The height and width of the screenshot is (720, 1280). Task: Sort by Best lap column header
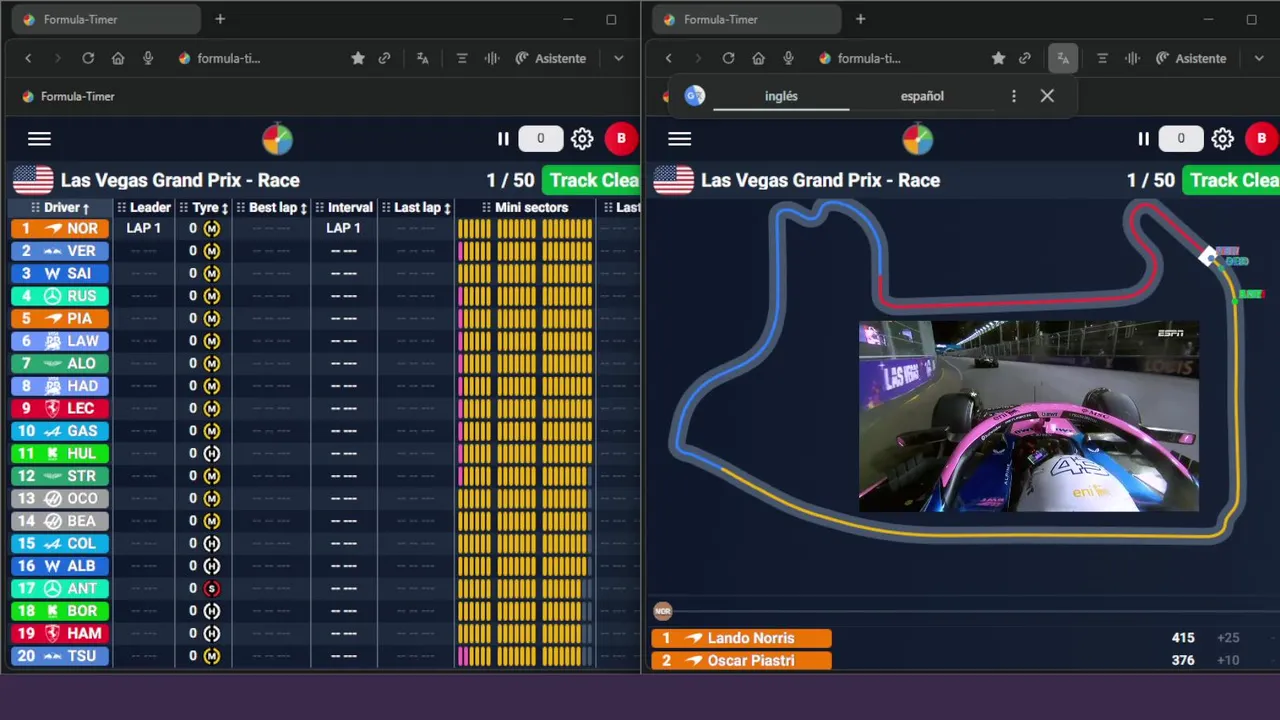click(x=272, y=207)
